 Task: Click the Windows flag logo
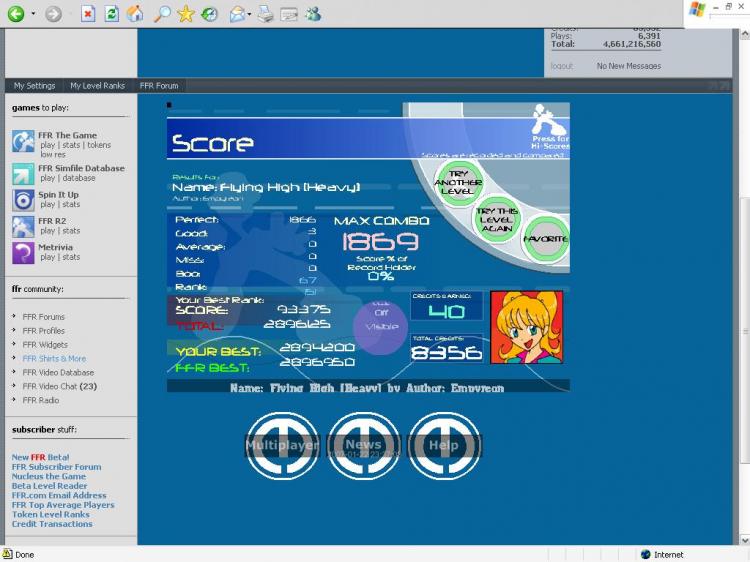pyautogui.click(x=697, y=10)
